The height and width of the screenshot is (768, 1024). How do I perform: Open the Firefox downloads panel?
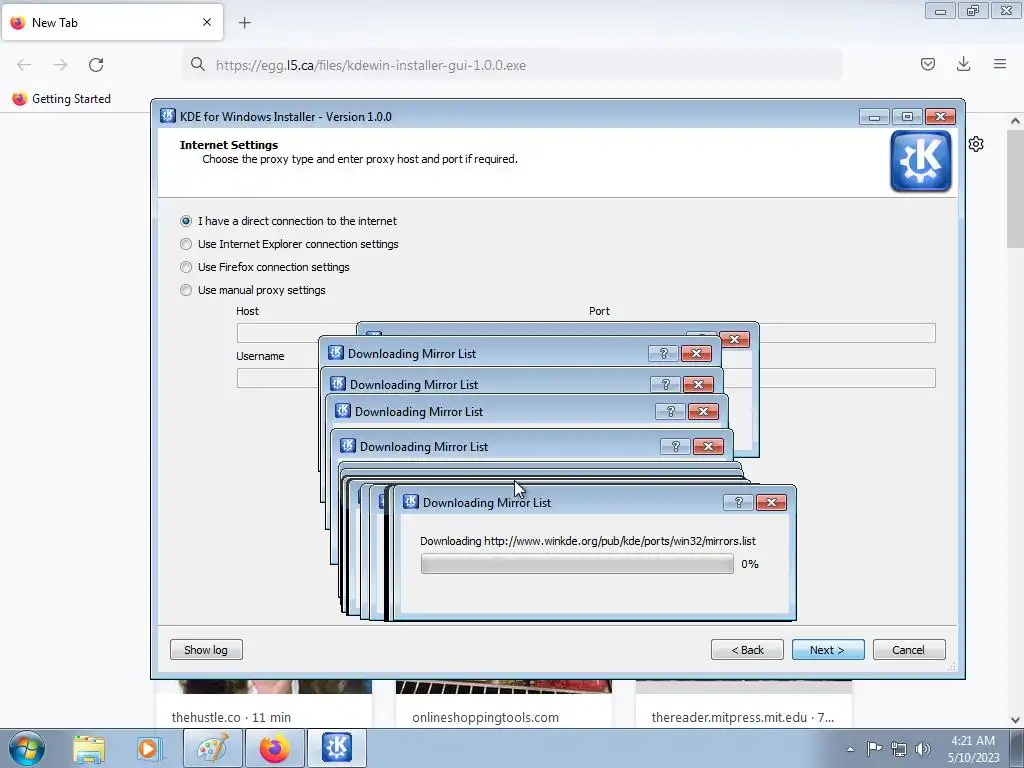(x=963, y=64)
